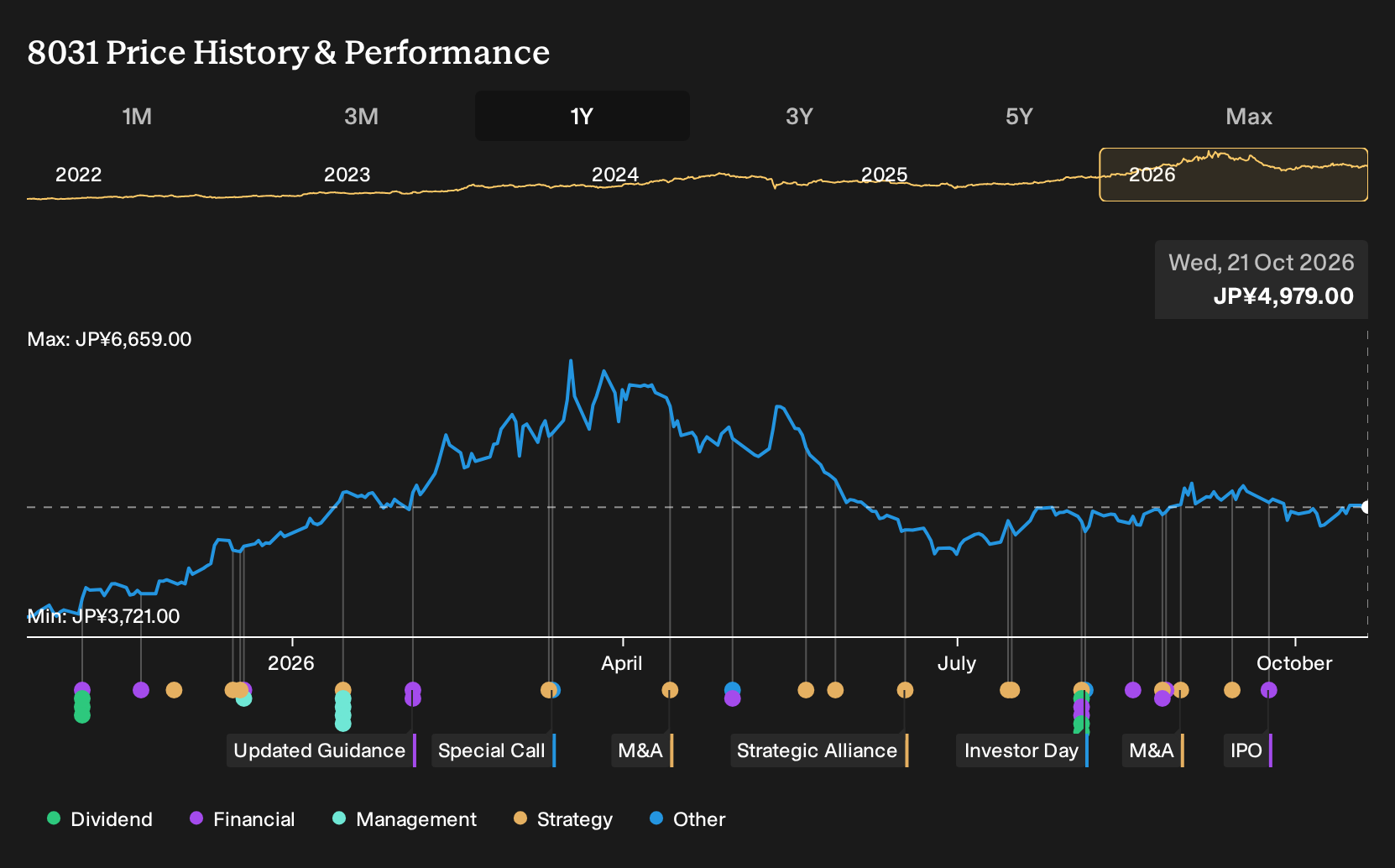Click the purple event dot above the IPO label
1395x868 pixels.
click(x=1269, y=690)
